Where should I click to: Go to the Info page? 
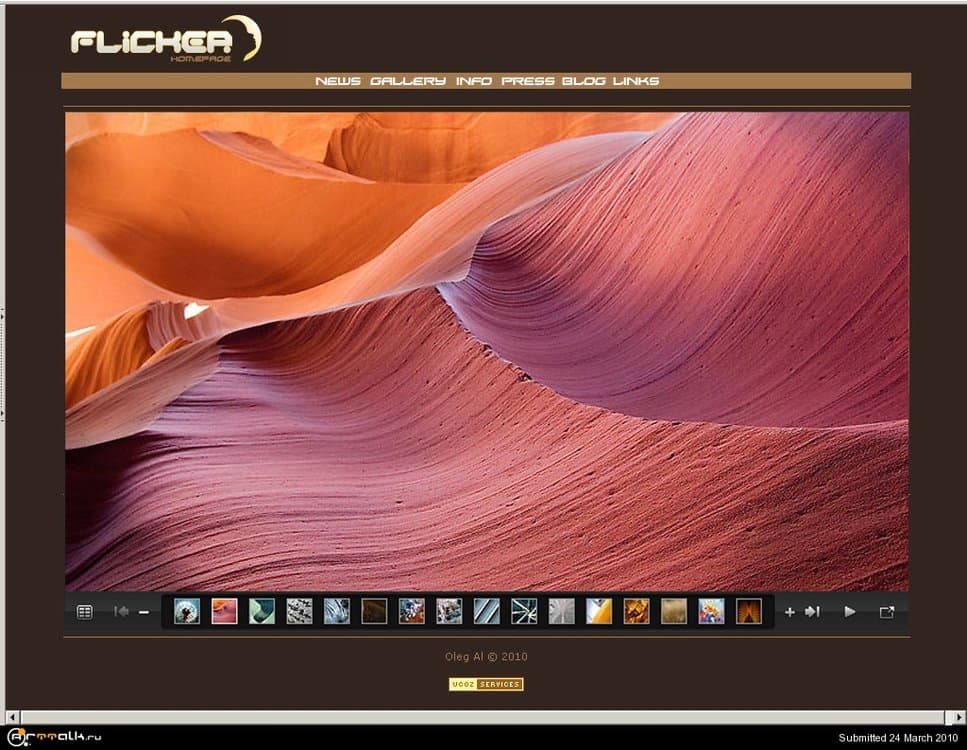(x=474, y=81)
